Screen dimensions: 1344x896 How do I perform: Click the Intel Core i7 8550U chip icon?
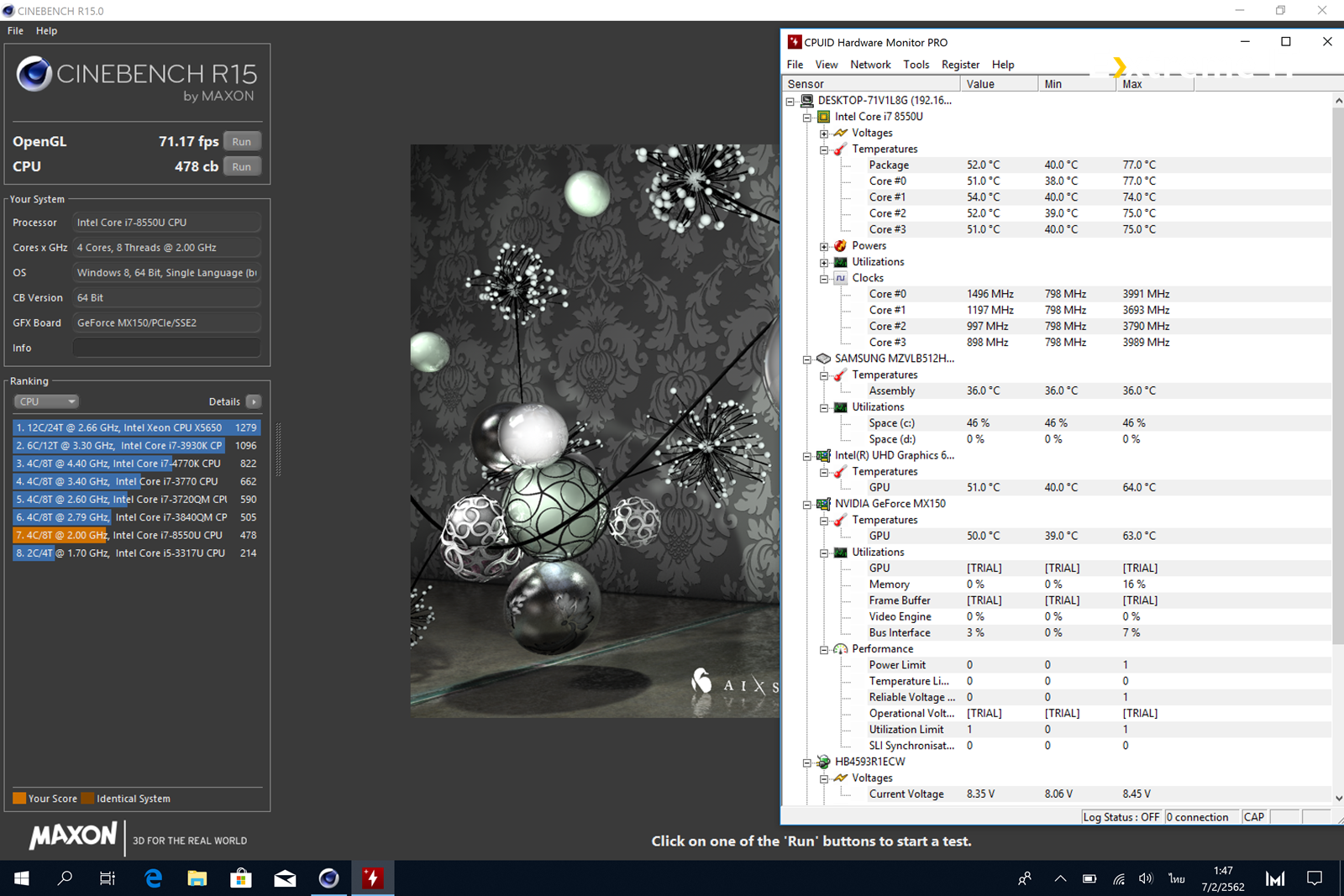click(x=824, y=117)
